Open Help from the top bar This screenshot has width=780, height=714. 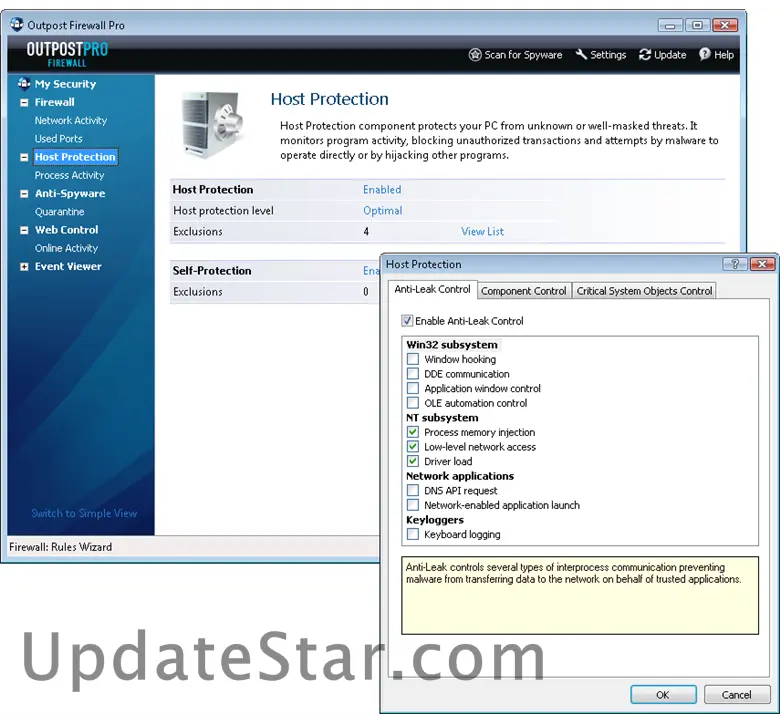pos(716,55)
